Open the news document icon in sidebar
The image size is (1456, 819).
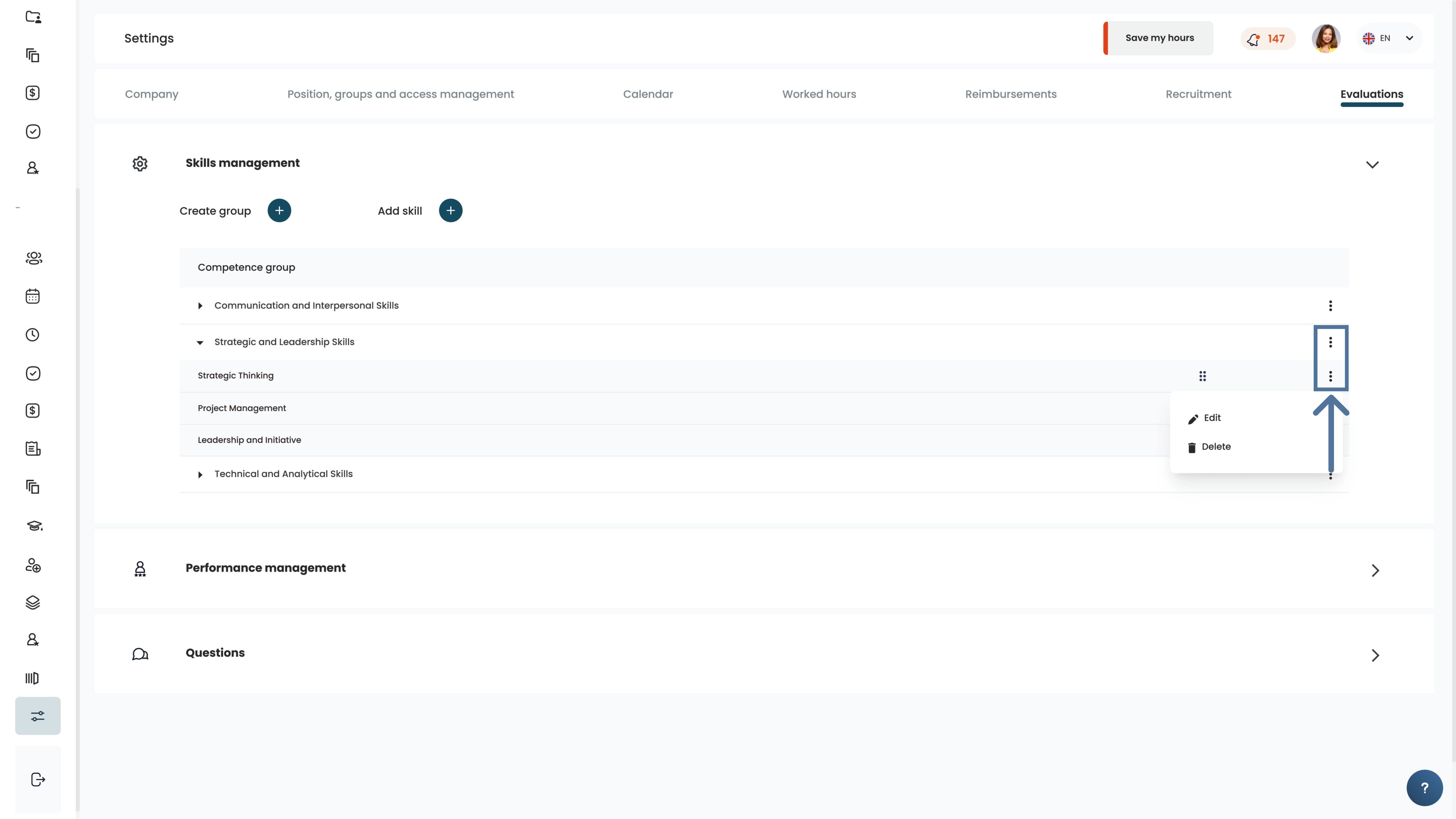[x=33, y=449]
